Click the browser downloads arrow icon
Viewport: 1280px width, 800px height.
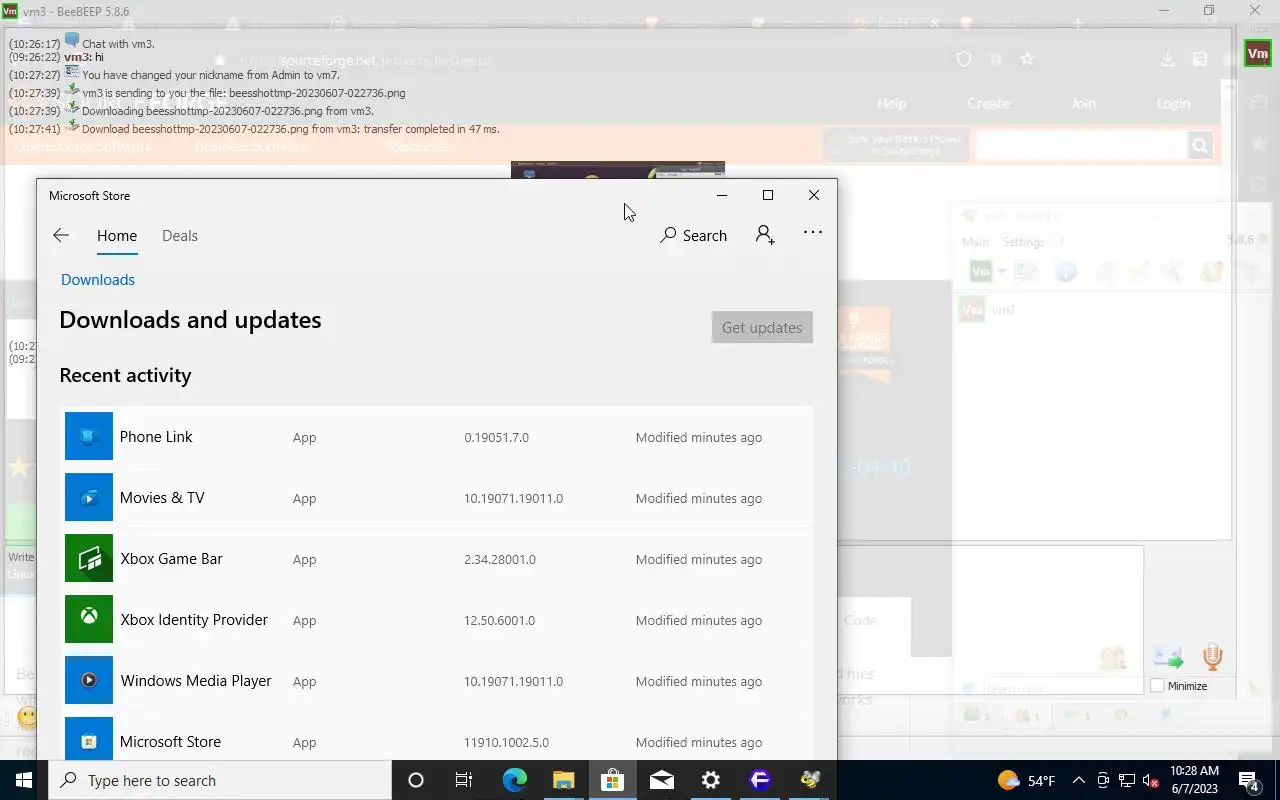click(1167, 60)
